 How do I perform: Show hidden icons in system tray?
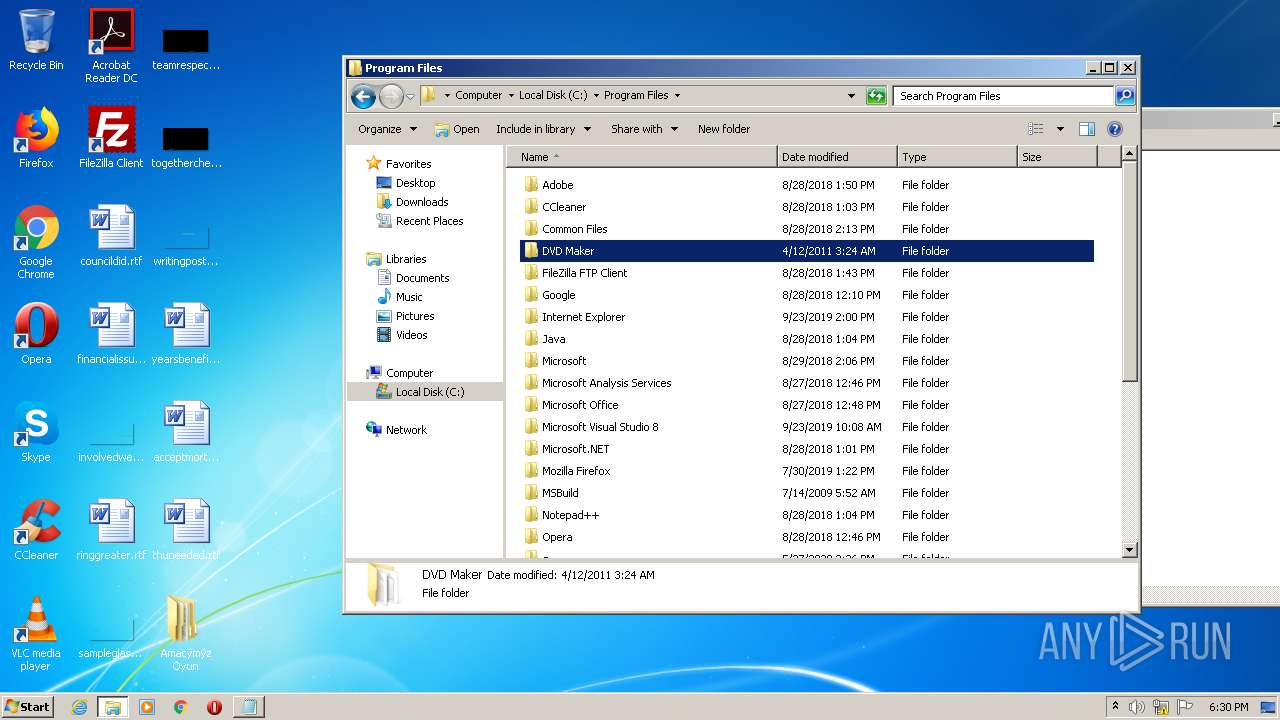pos(1115,706)
